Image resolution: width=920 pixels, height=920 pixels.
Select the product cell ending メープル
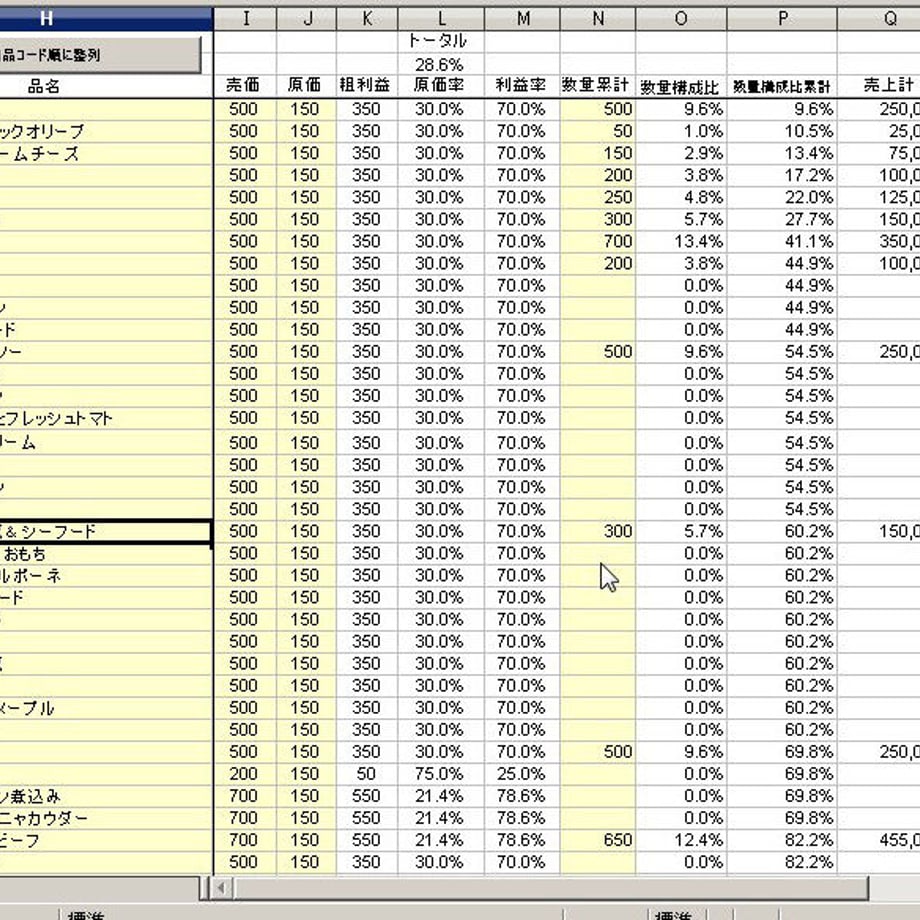pyautogui.click(x=106, y=708)
